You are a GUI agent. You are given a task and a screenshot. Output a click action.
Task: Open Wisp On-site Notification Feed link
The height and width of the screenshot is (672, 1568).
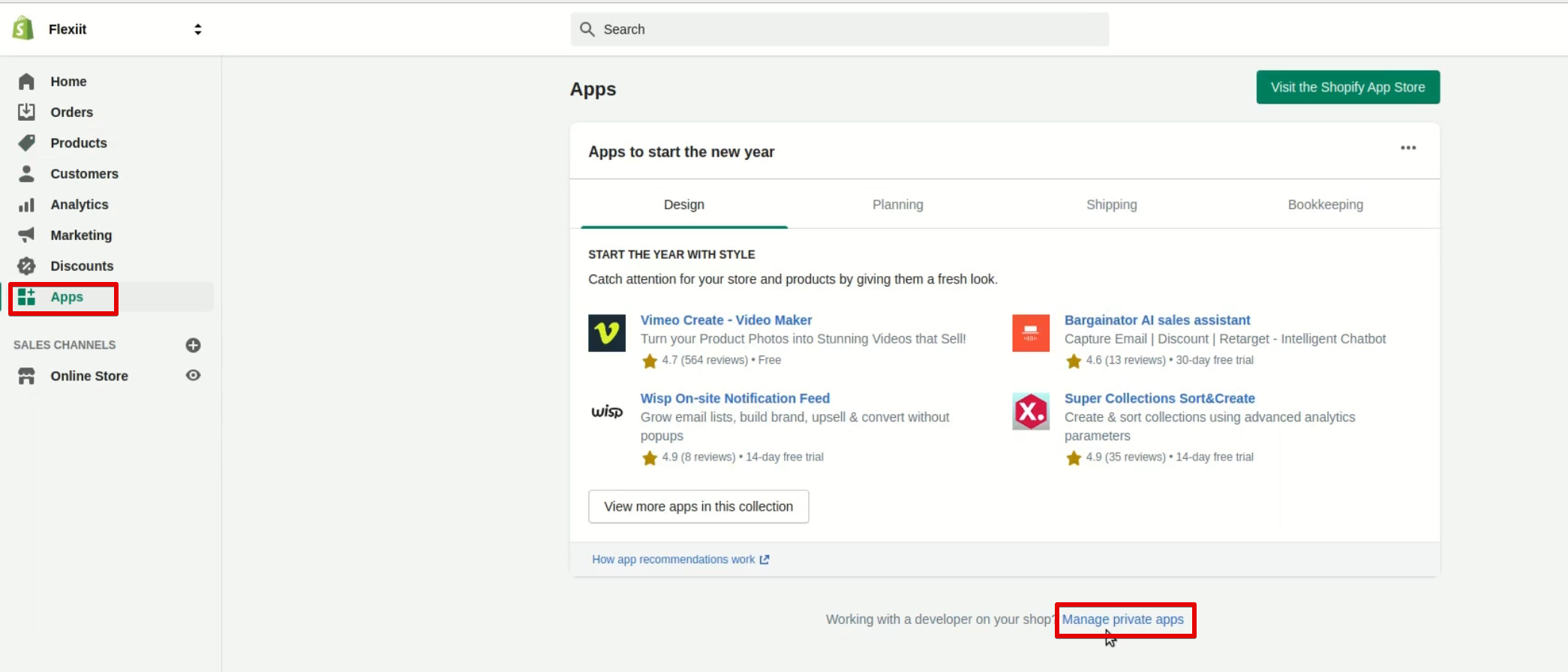(x=735, y=398)
